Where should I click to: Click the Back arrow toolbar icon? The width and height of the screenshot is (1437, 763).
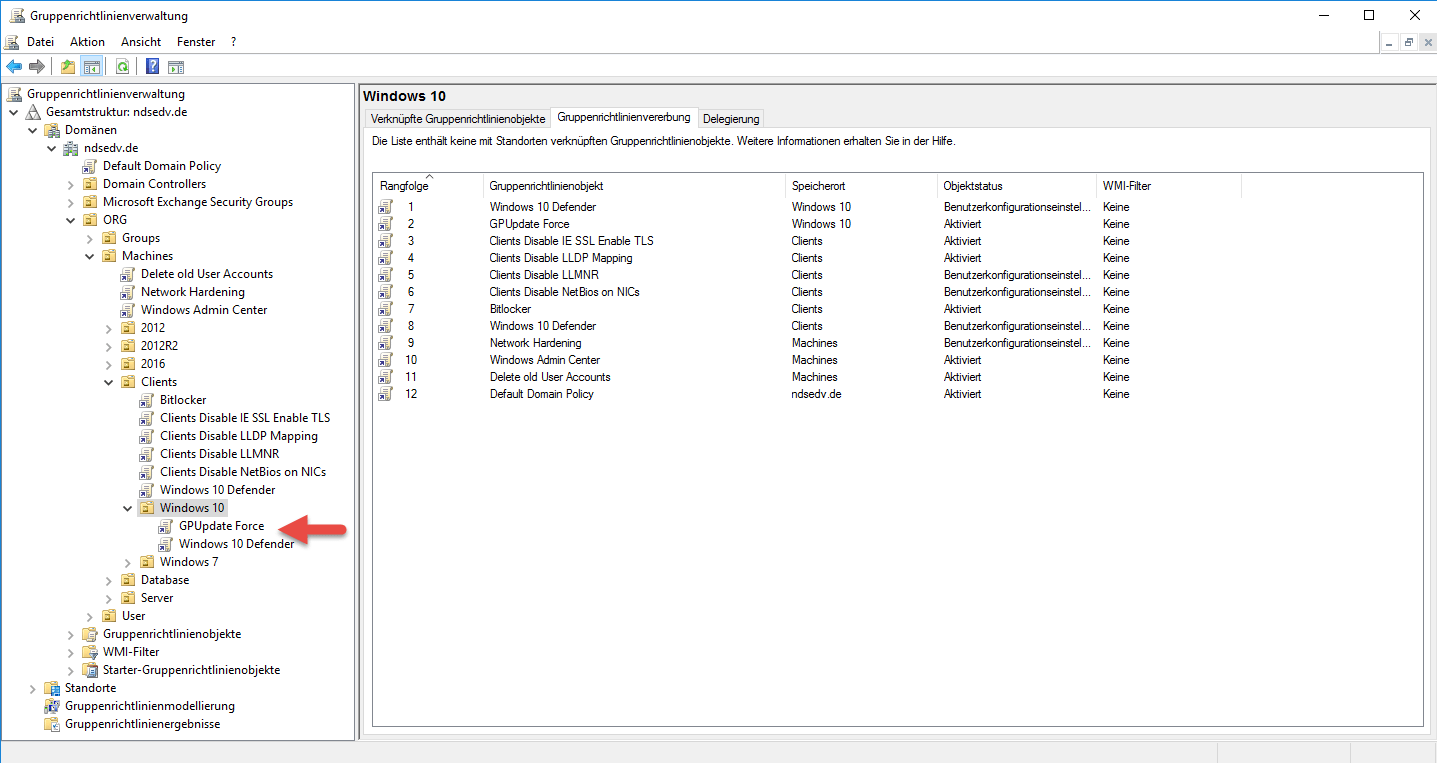coord(14,67)
